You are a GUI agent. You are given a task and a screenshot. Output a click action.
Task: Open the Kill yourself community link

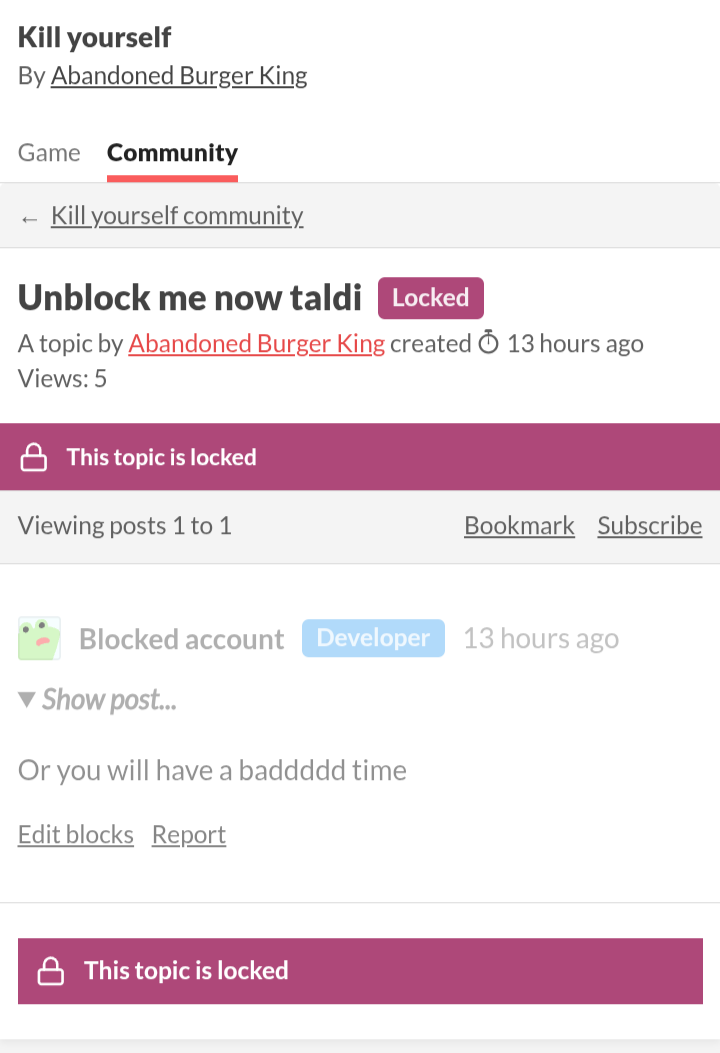[177, 216]
